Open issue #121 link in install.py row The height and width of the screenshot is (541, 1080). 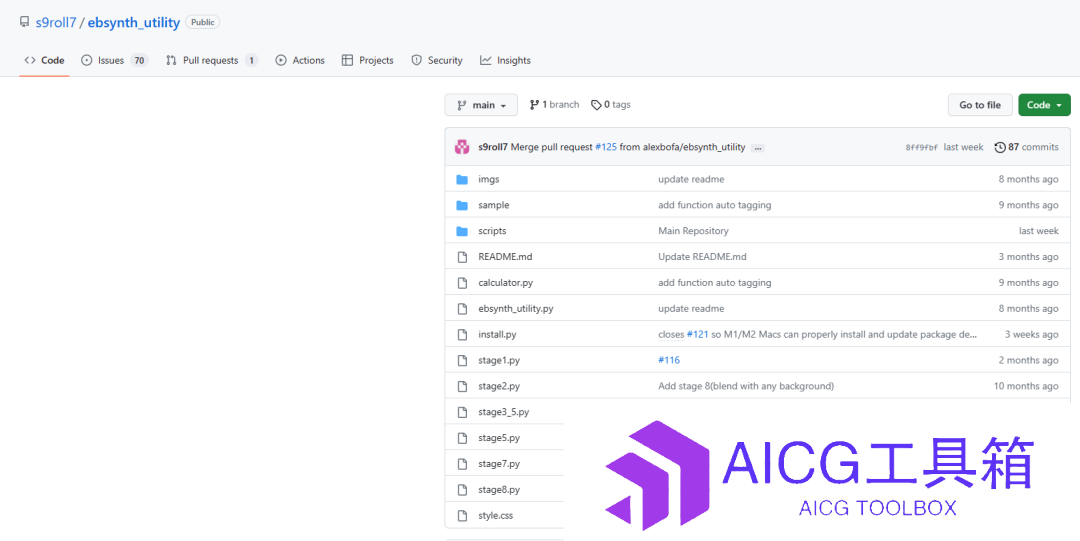[698, 334]
